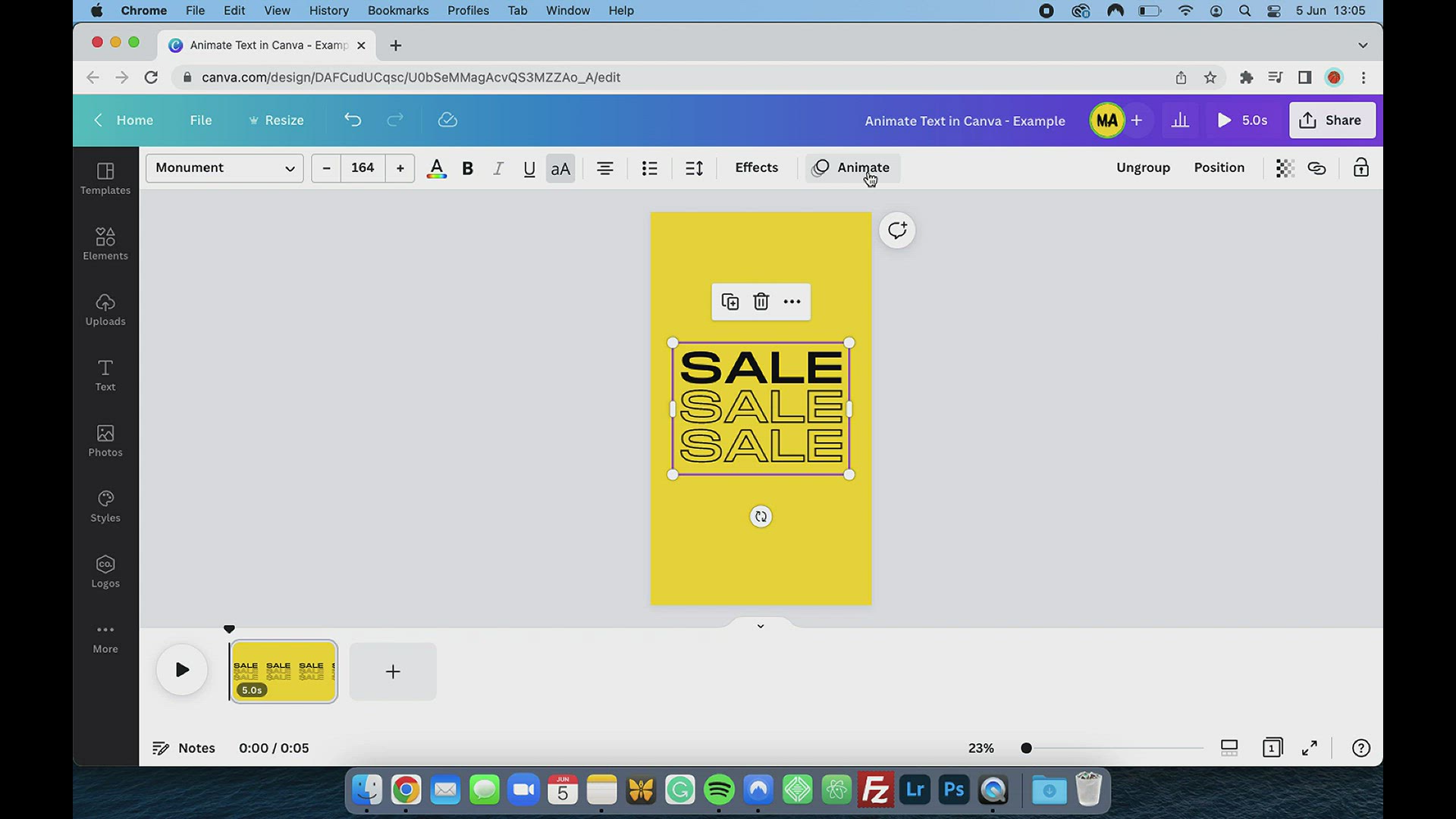Click the font size field 164

tap(362, 168)
